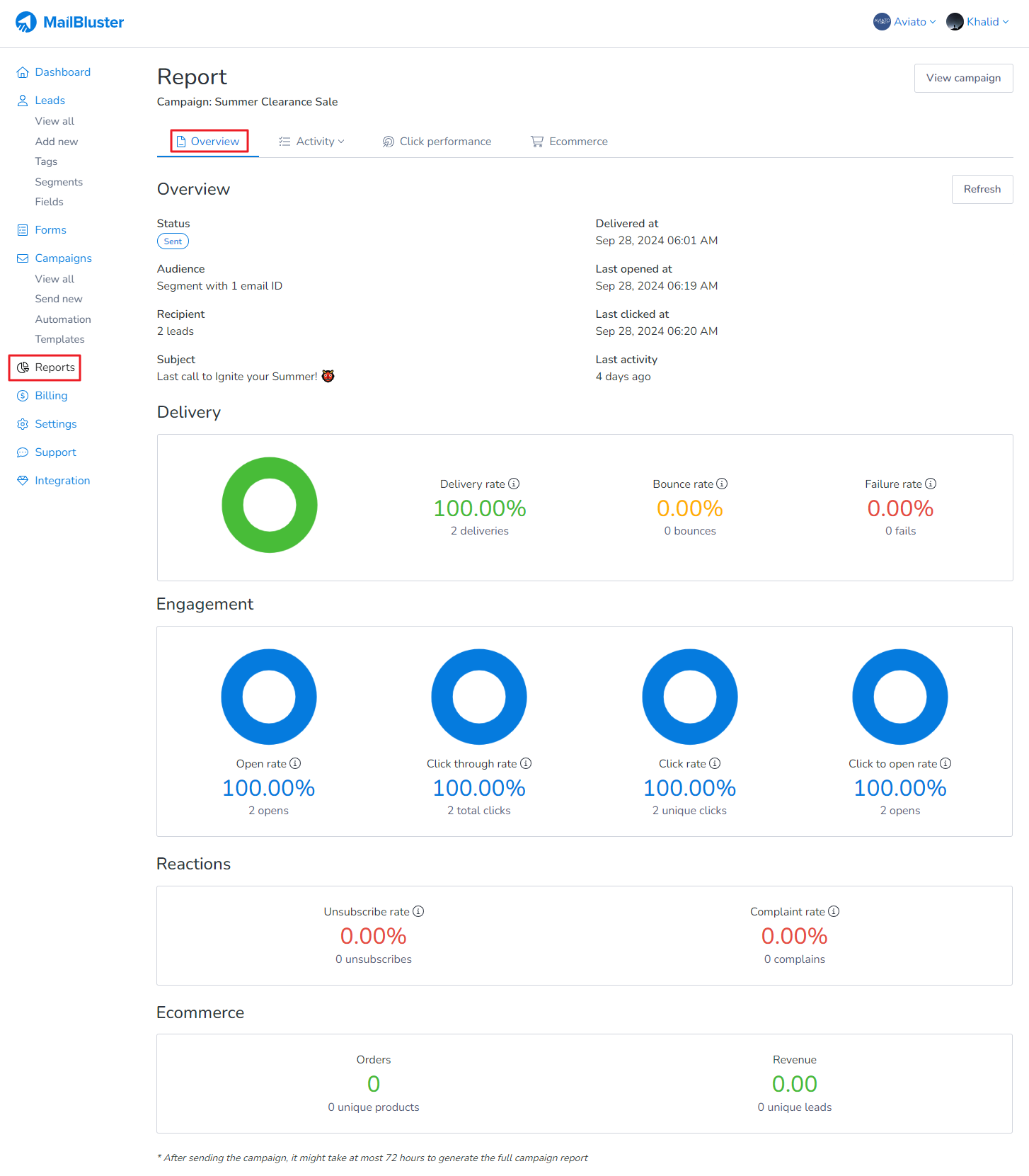This screenshot has width=1029, height=1176.
Task: Click the Dashboard house icon in sidebar
Action: 23,72
